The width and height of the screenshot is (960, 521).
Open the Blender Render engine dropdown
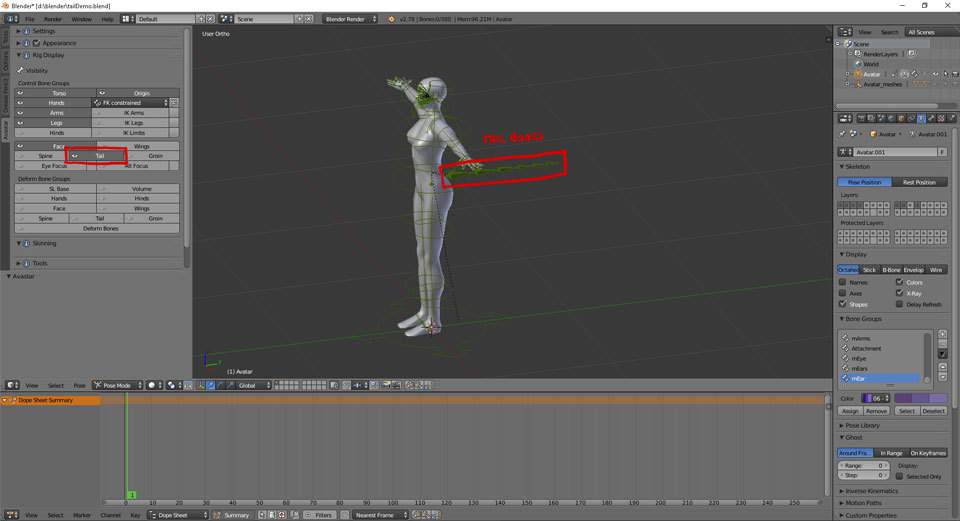tap(350, 19)
